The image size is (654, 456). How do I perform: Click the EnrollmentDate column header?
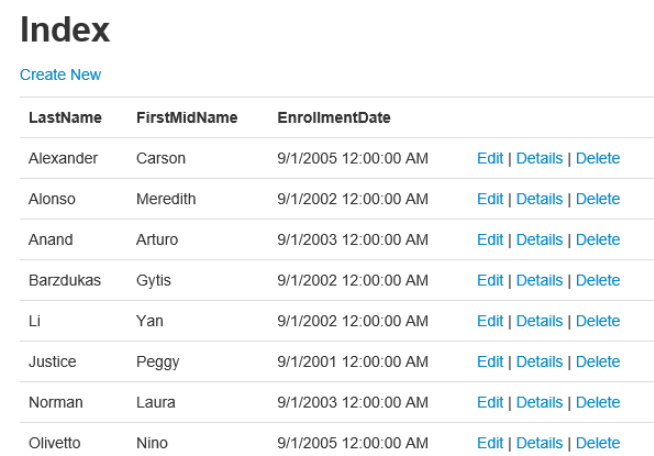333,118
